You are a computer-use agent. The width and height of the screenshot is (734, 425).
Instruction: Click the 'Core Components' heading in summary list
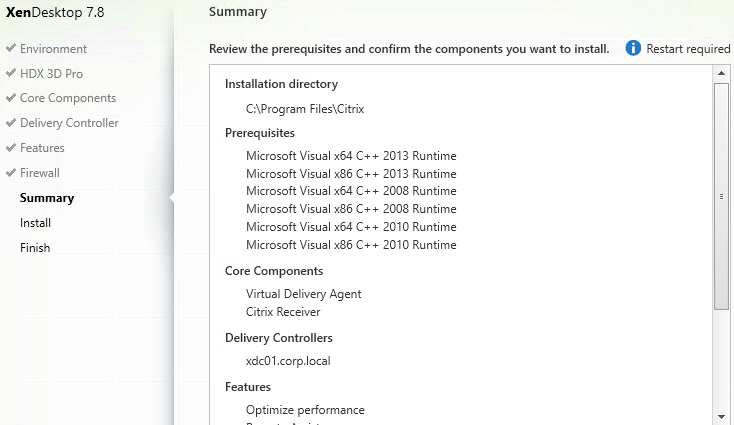coord(274,271)
